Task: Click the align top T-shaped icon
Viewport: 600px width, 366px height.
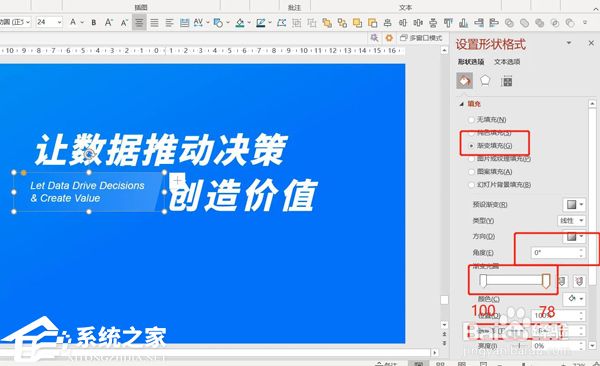Action: pyautogui.click(x=448, y=23)
